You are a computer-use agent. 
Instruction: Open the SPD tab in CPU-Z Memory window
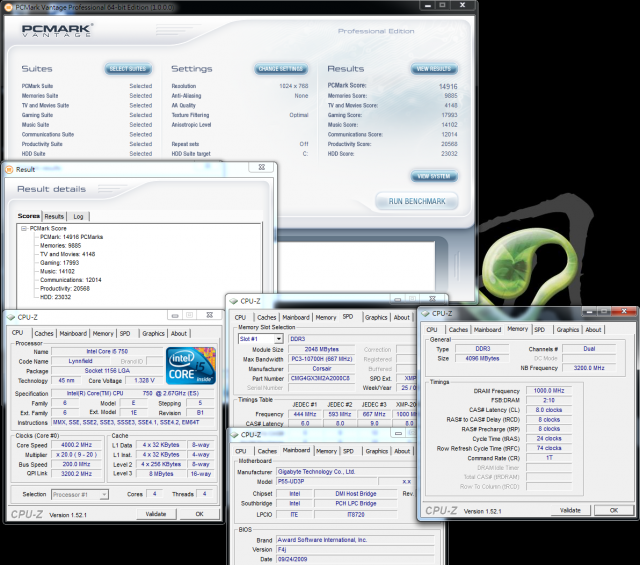tap(540, 330)
